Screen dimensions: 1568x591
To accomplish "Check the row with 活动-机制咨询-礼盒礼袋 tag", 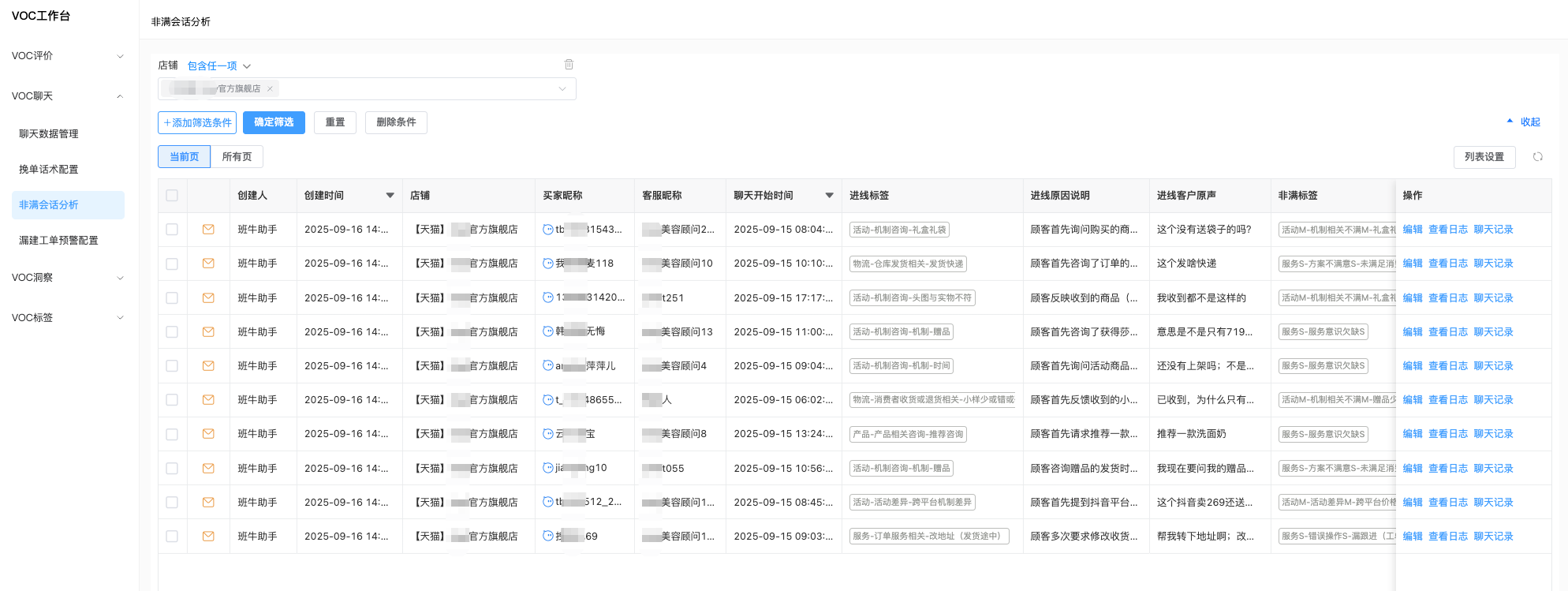I will (x=172, y=230).
